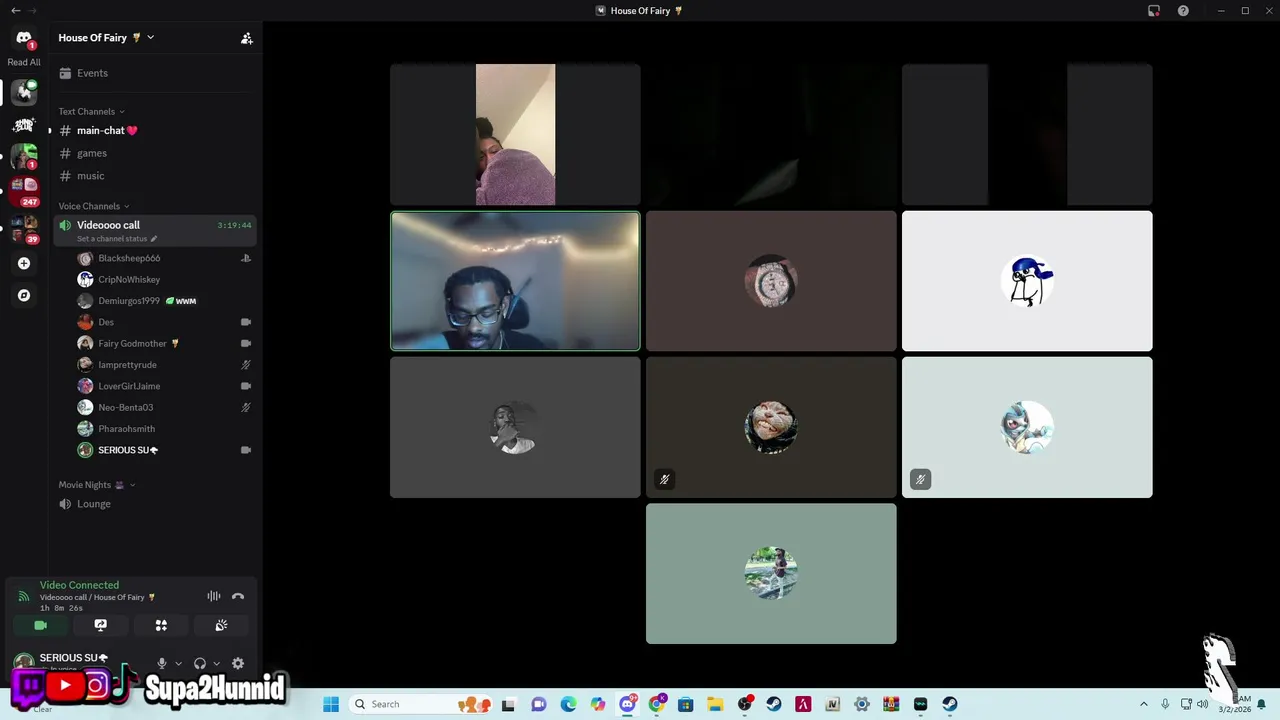This screenshot has height=720, width=1280.
Task: Open Discord direct messages home icon
Action: [24, 39]
